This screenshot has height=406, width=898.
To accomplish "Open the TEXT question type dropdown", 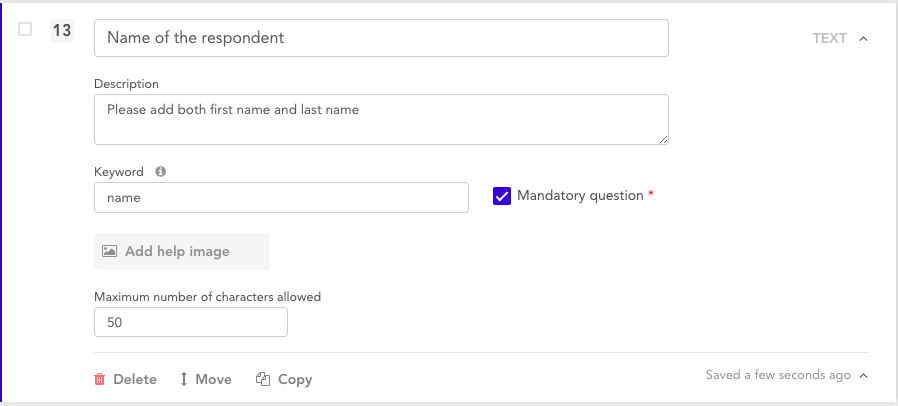I will [x=829, y=39].
